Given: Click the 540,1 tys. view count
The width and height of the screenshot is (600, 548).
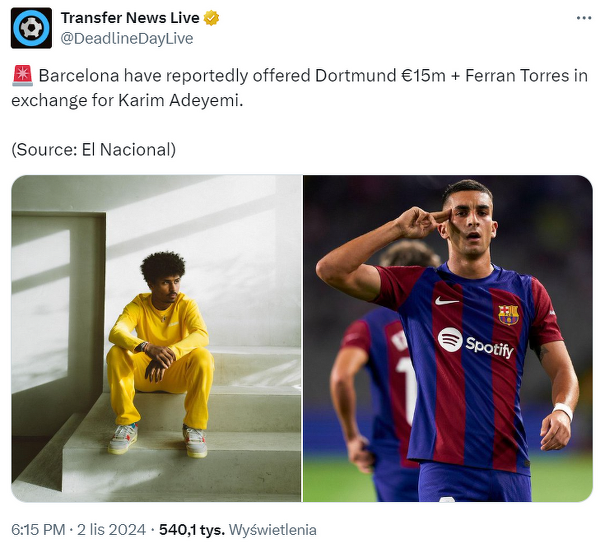Looking at the screenshot, I should pyautogui.click(x=192, y=530).
